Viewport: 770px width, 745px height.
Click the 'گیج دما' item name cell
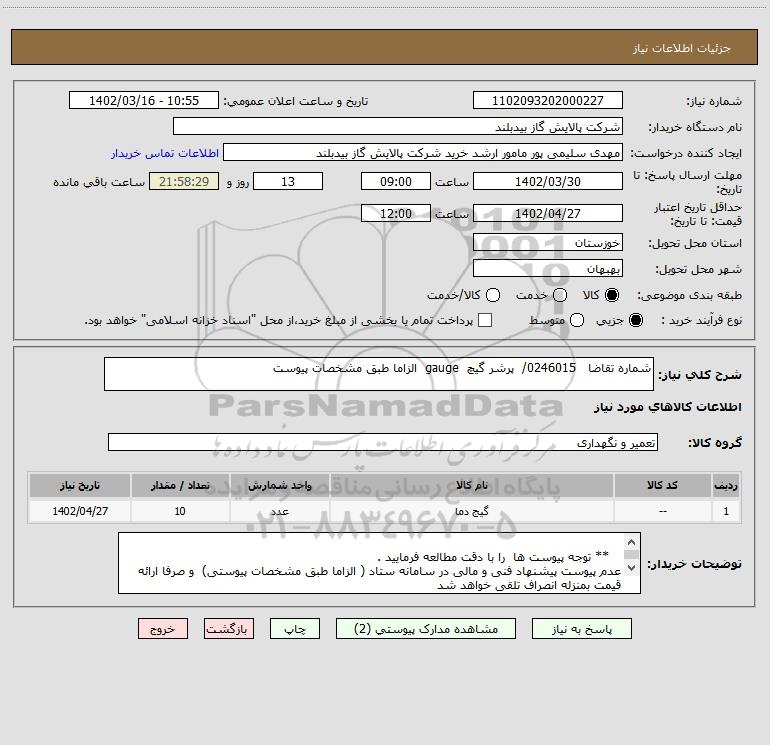(x=471, y=511)
